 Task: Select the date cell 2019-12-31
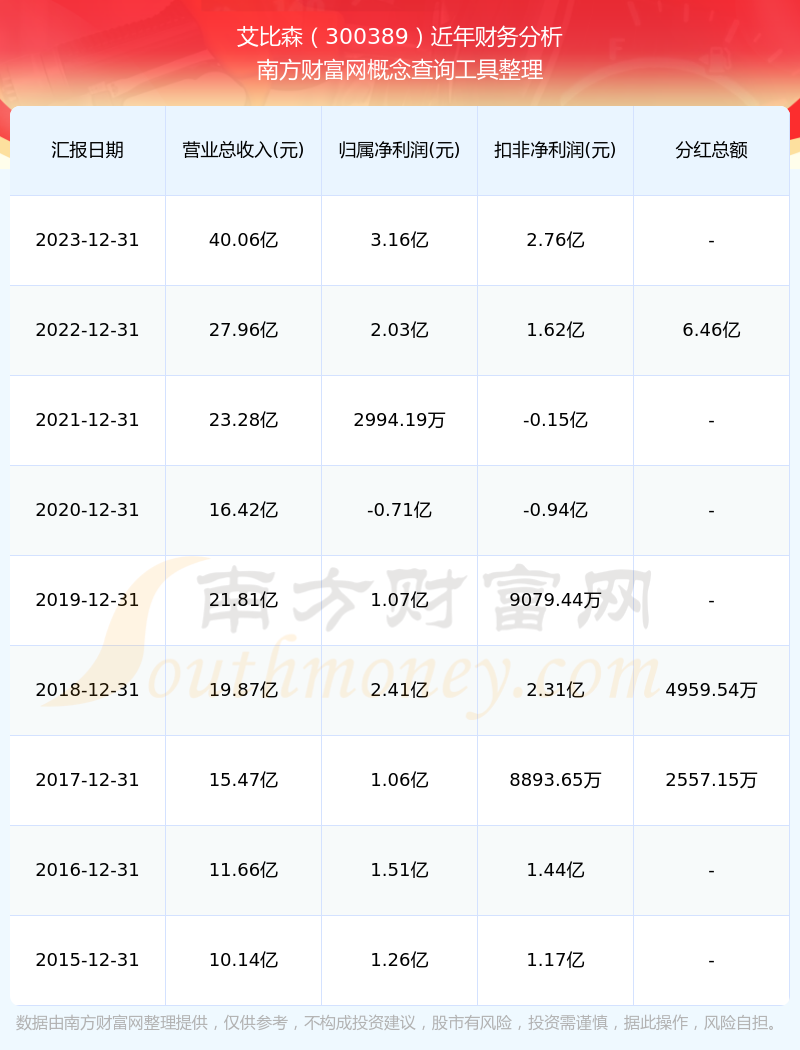coord(88,600)
